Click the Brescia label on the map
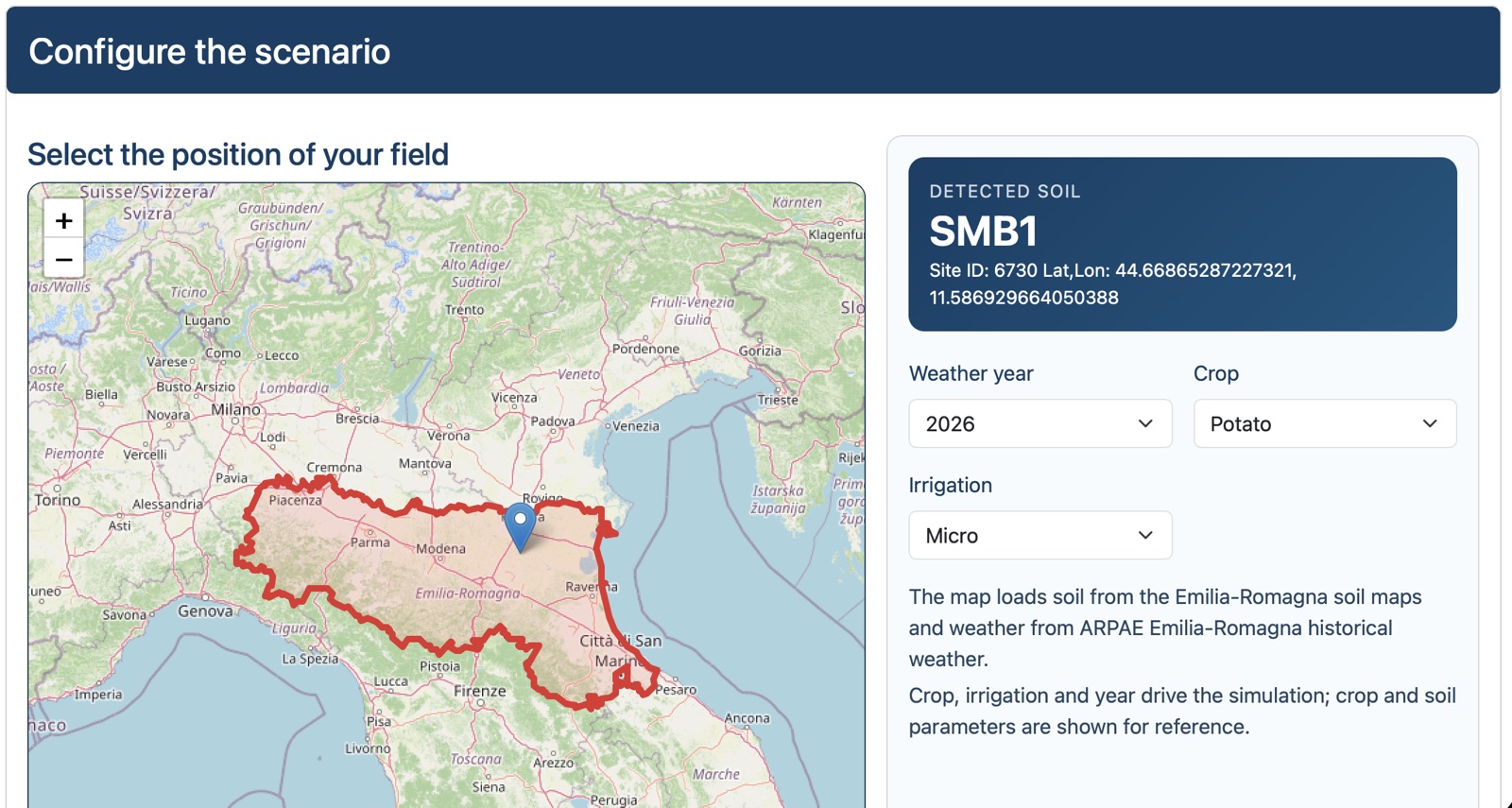This screenshot has width=1512, height=808. [x=357, y=419]
